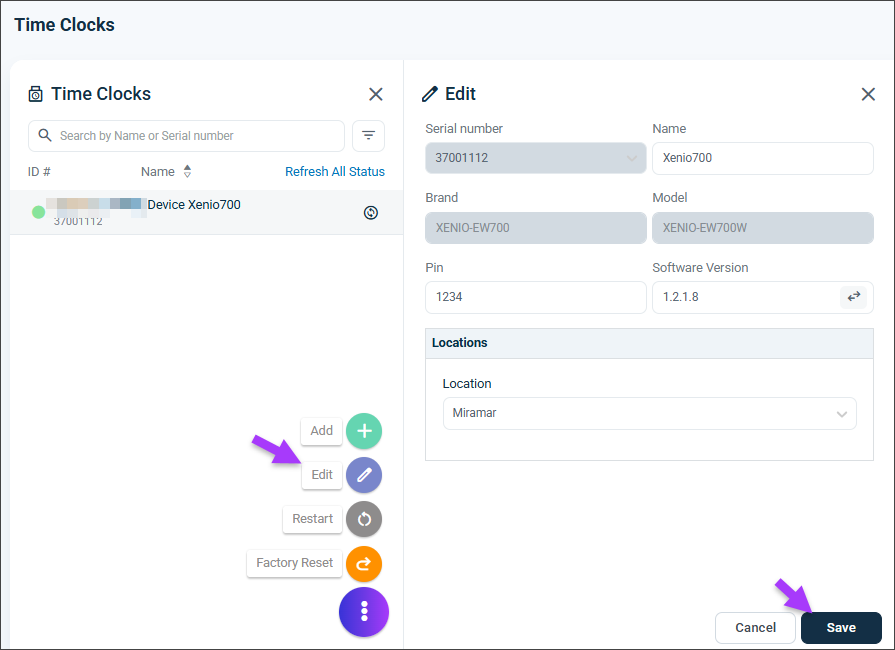The width and height of the screenshot is (895, 650).
Task: Click the Name column header text
Action: click(158, 171)
